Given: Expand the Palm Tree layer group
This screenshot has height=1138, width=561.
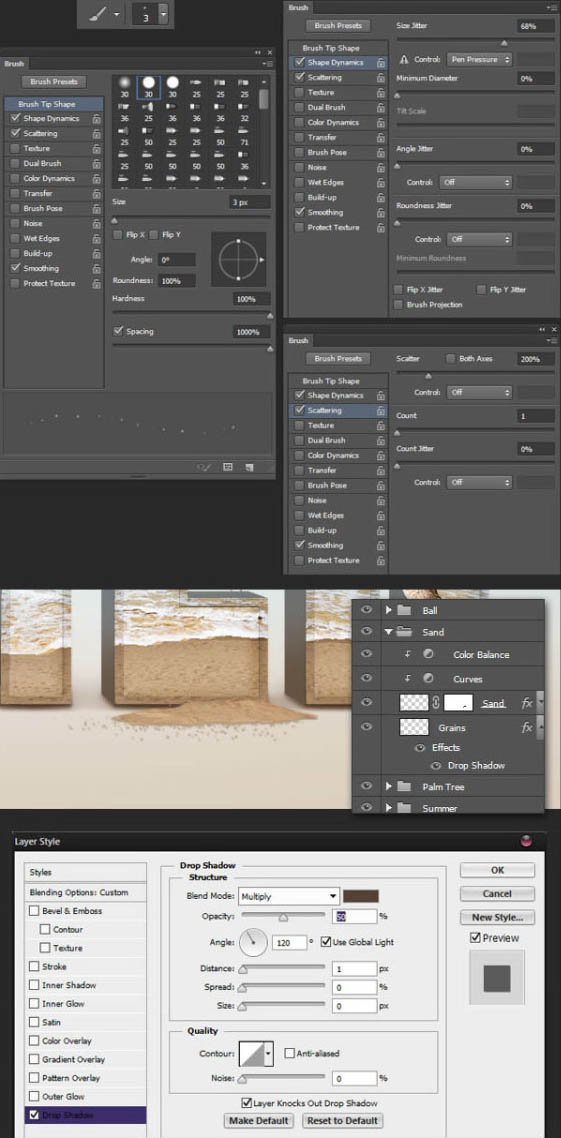Looking at the screenshot, I should 389,787.
